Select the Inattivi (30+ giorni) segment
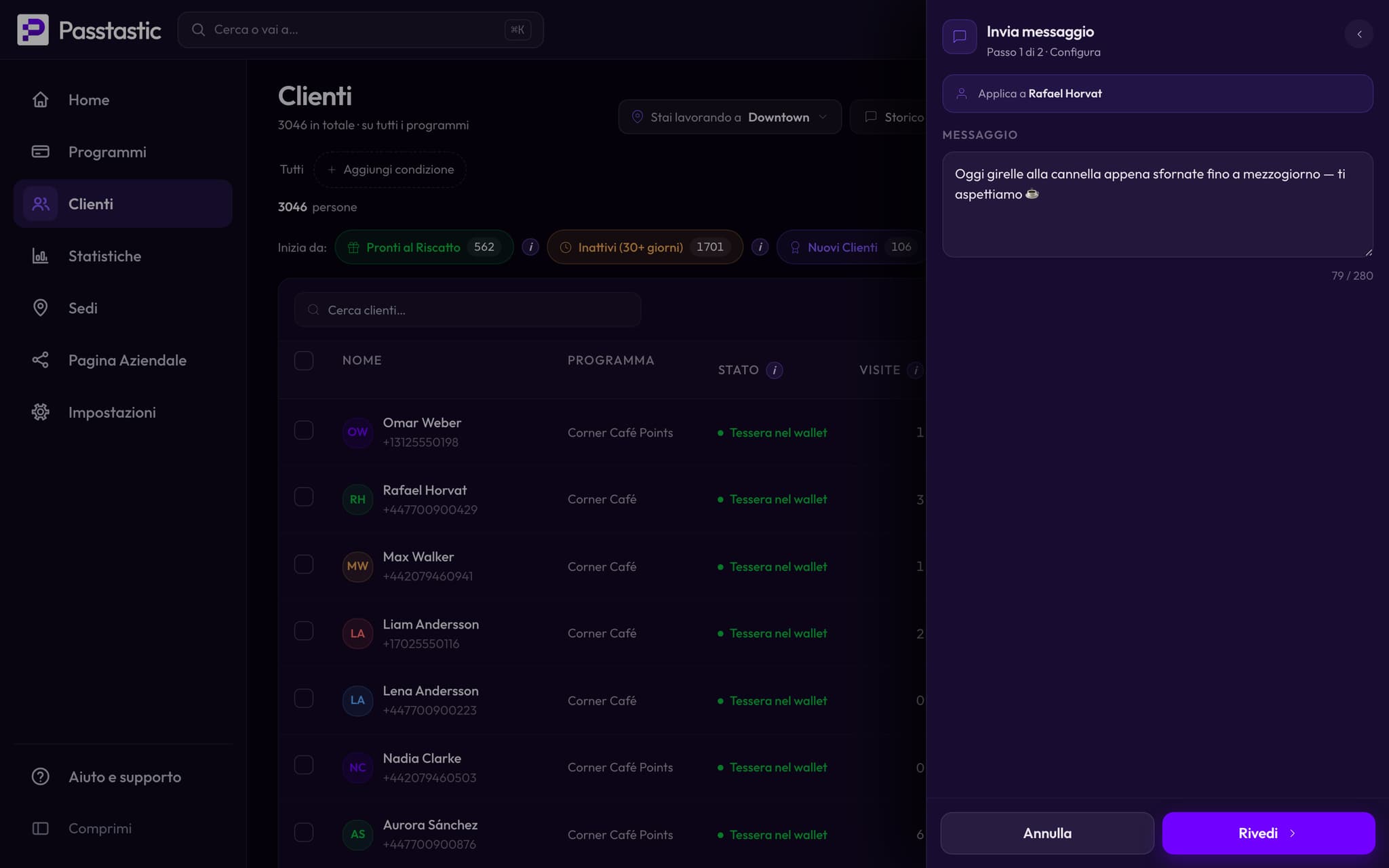The width and height of the screenshot is (1389, 868). click(x=644, y=247)
